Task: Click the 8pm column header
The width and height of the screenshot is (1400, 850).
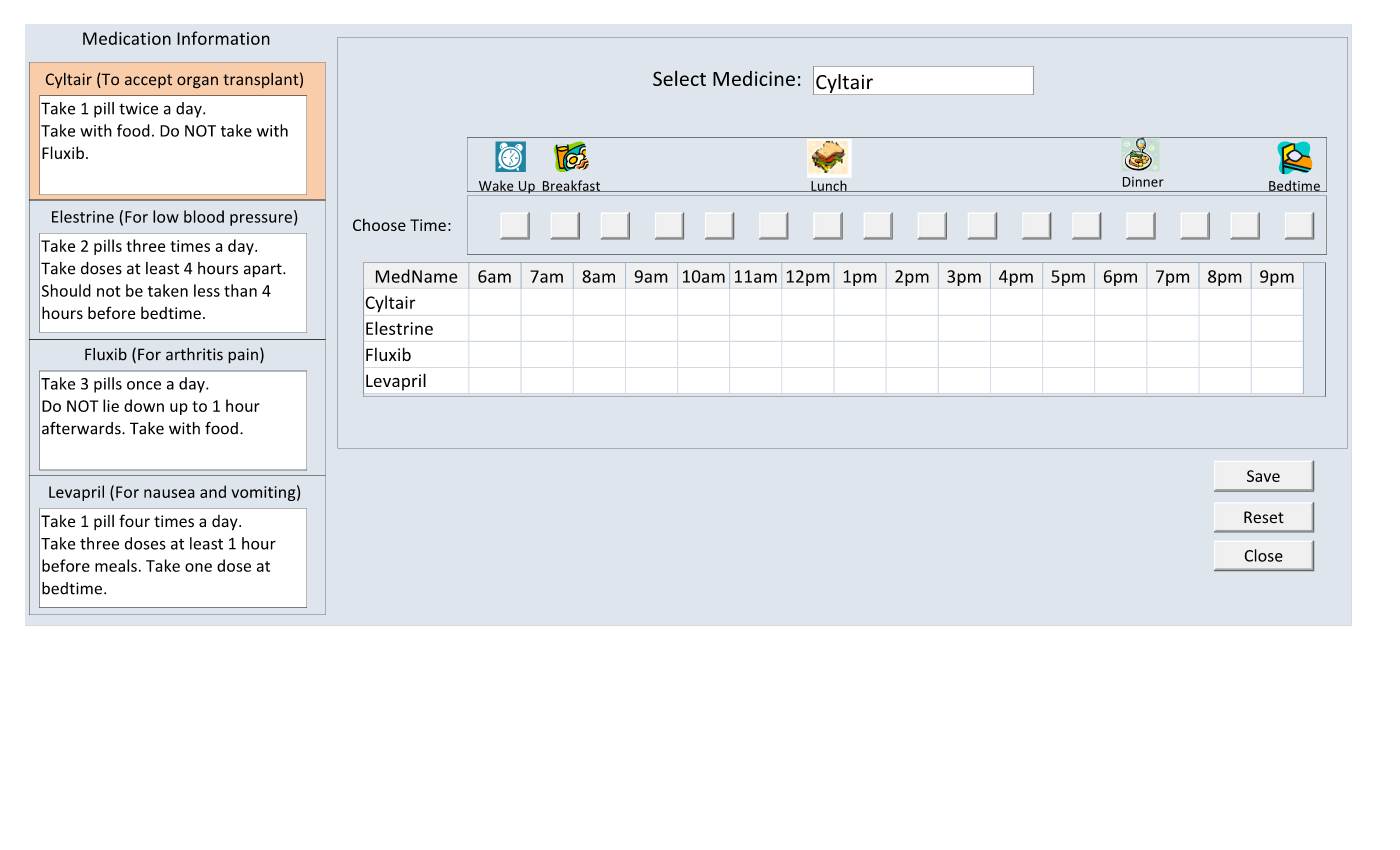Action: [1224, 277]
